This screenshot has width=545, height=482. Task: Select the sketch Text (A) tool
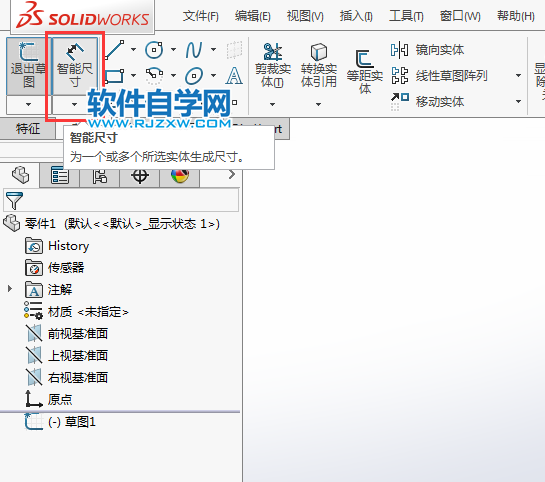(234, 75)
